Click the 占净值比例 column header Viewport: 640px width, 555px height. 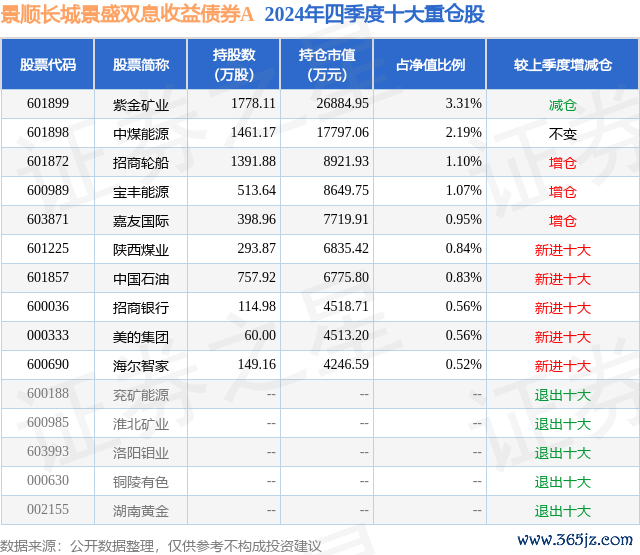pyautogui.click(x=430, y=64)
